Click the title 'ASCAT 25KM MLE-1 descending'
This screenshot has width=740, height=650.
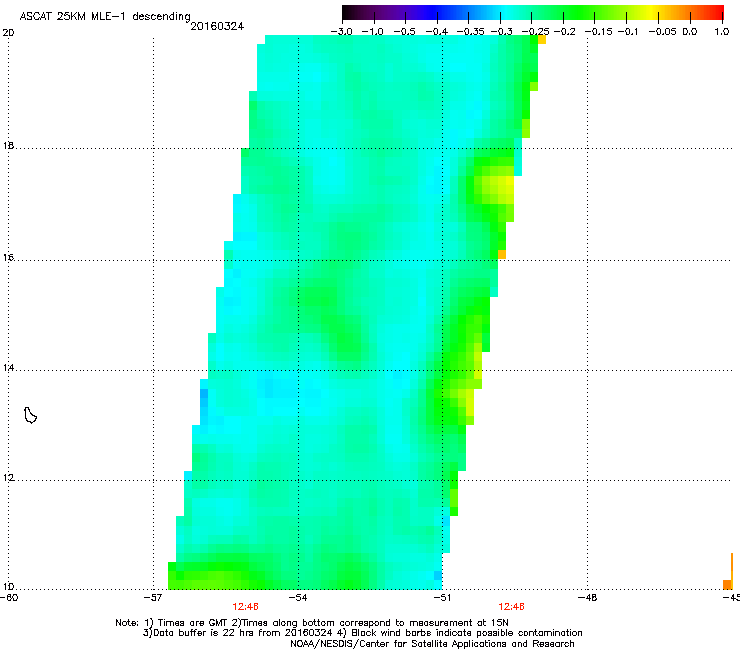pyautogui.click(x=105, y=17)
